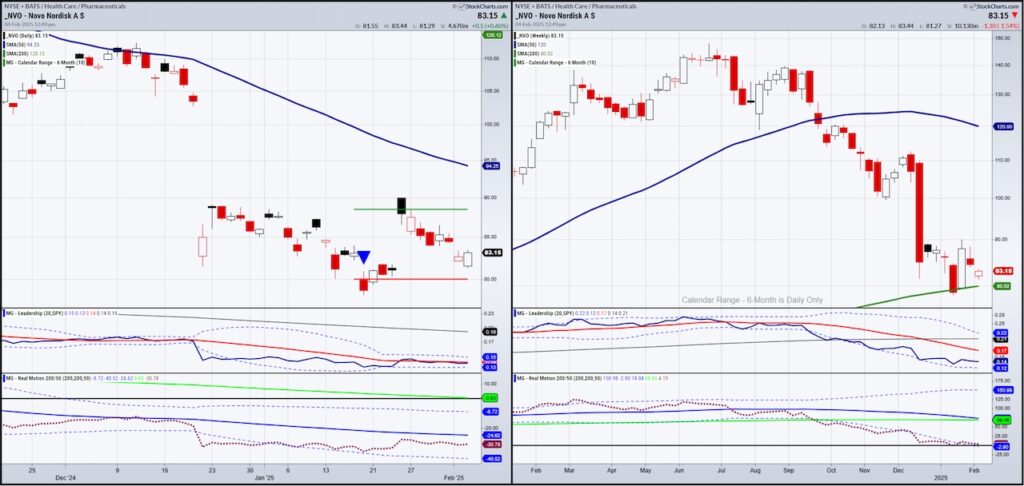
Task: Click the red 0.17 tag in weekly Leadership panel
Action: (1001, 350)
